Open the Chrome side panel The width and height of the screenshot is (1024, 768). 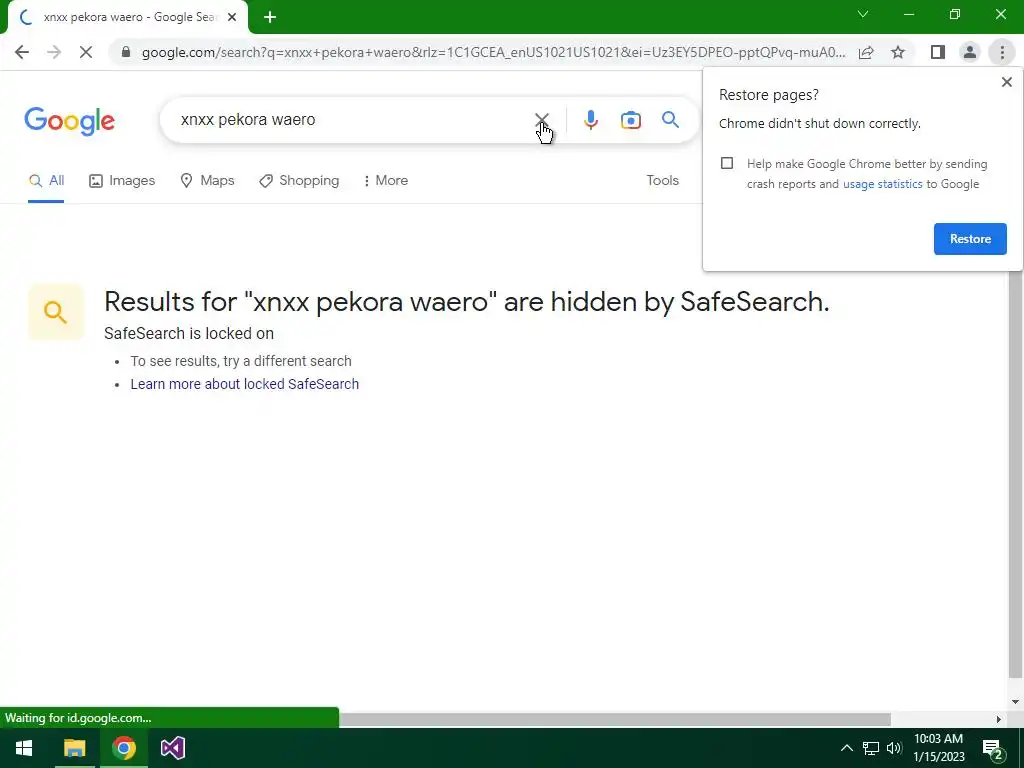point(938,52)
